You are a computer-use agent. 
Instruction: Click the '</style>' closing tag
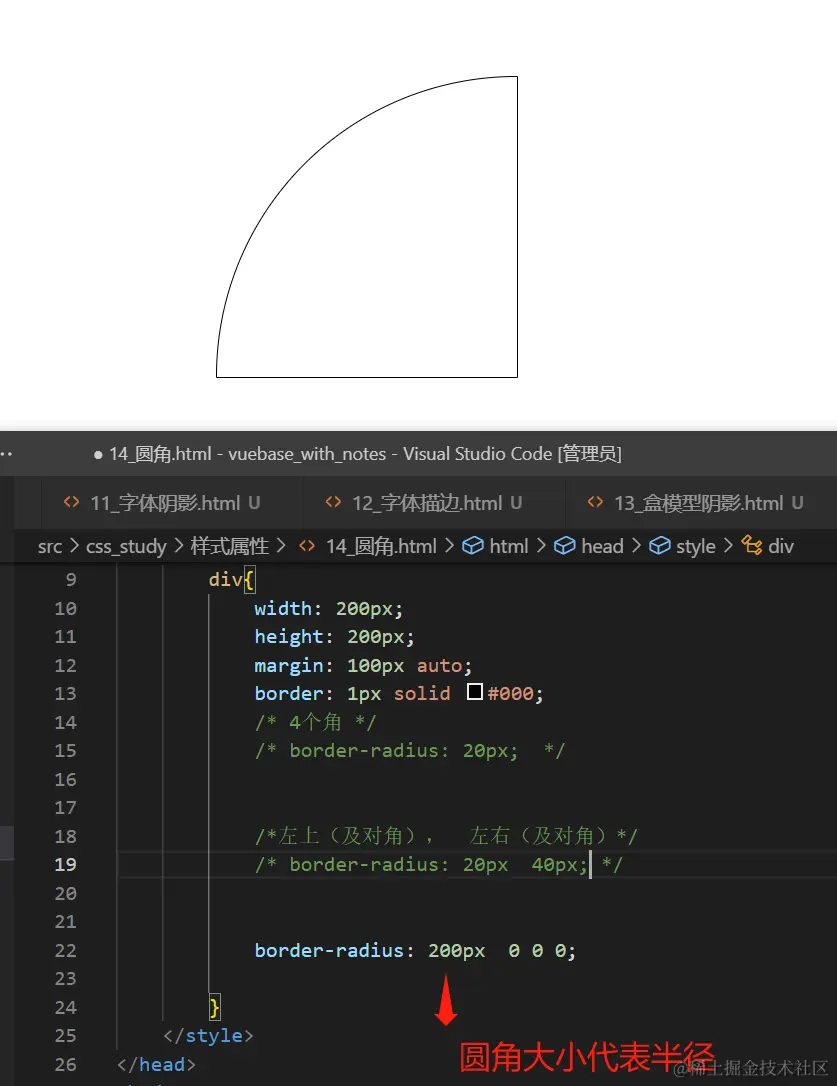pos(209,1035)
